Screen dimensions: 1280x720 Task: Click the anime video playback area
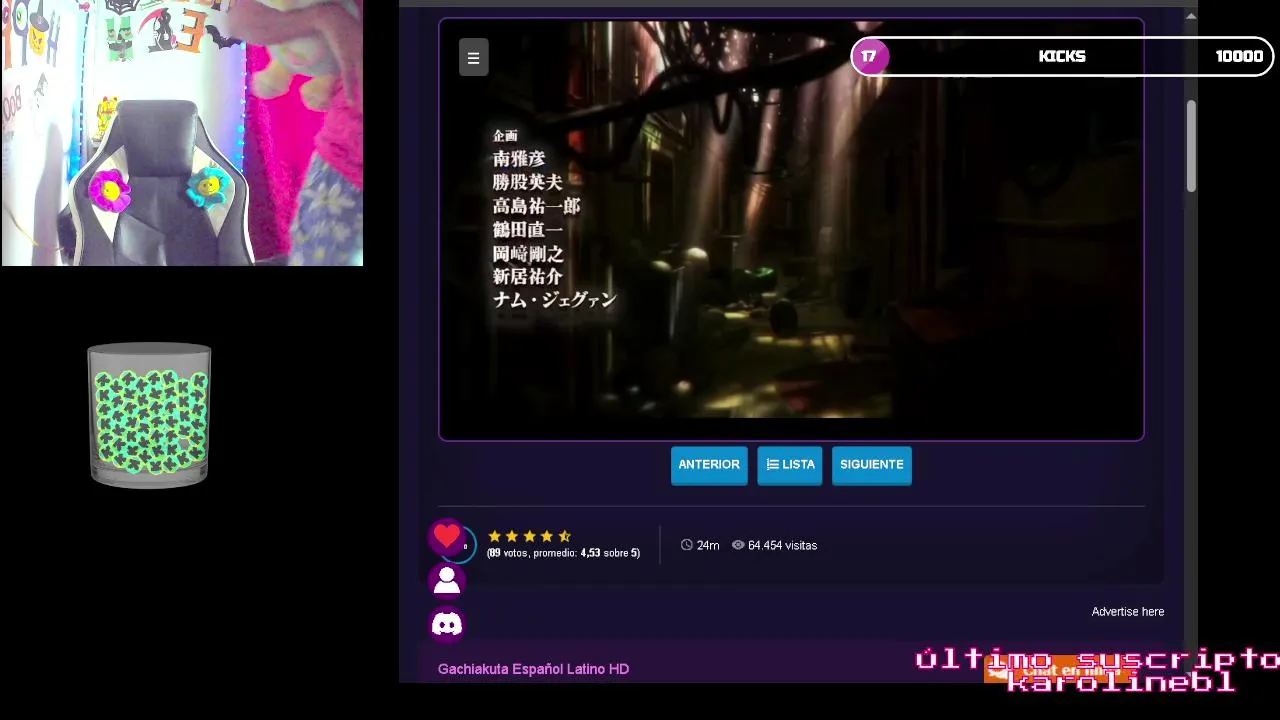[791, 229]
